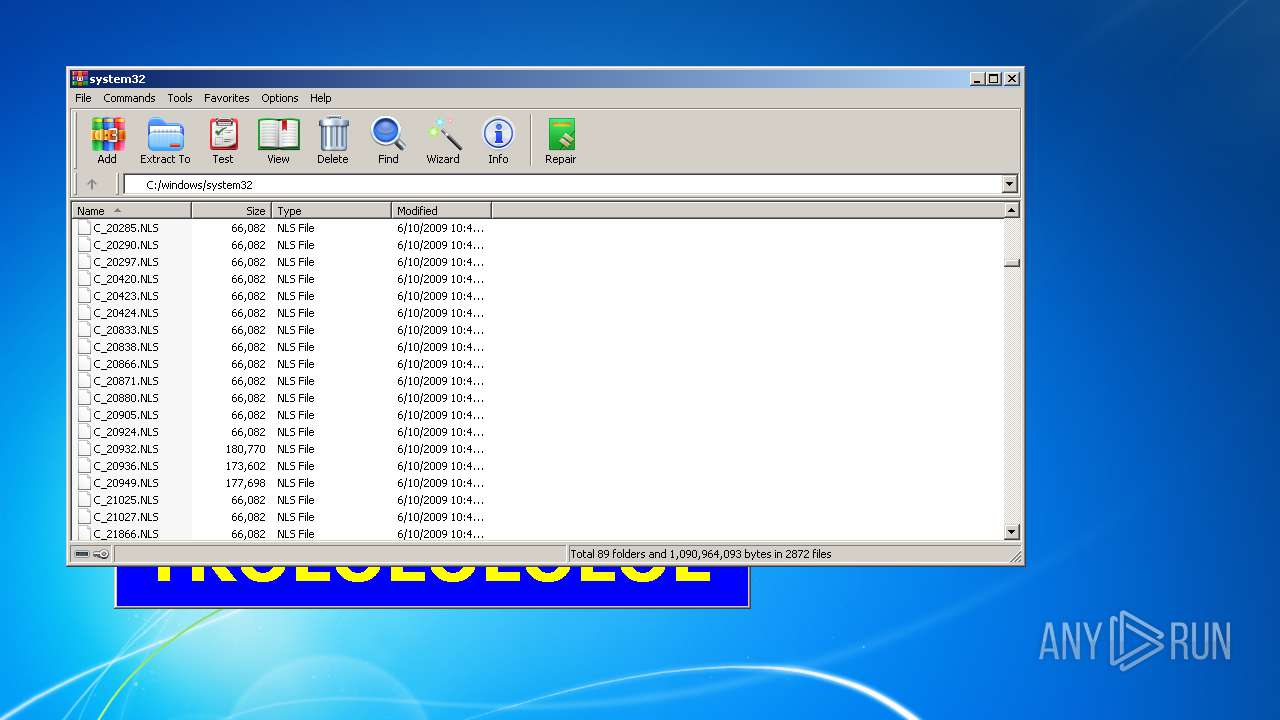Image resolution: width=1280 pixels, height=720 pixels.
Task: Click the Find toolbar icon
Action: pos(388,134)
